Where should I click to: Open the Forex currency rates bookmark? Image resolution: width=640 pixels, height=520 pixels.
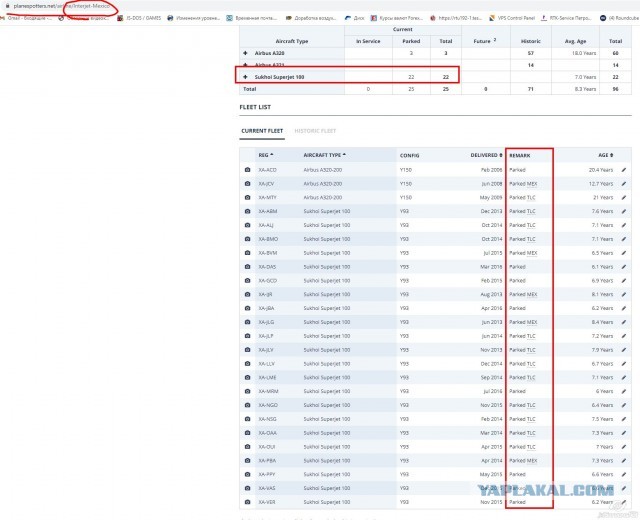[396, 18]
